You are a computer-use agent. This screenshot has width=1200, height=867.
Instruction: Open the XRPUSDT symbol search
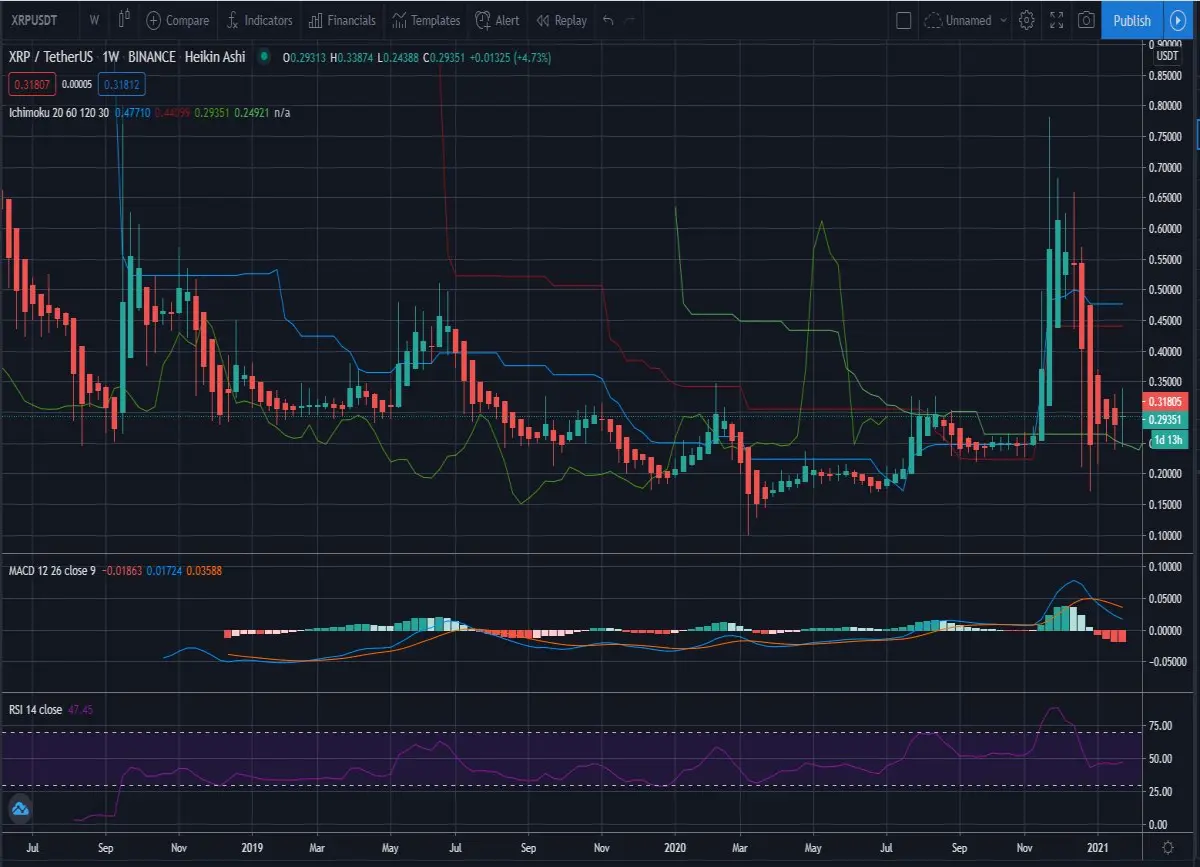tap(32, 20)
